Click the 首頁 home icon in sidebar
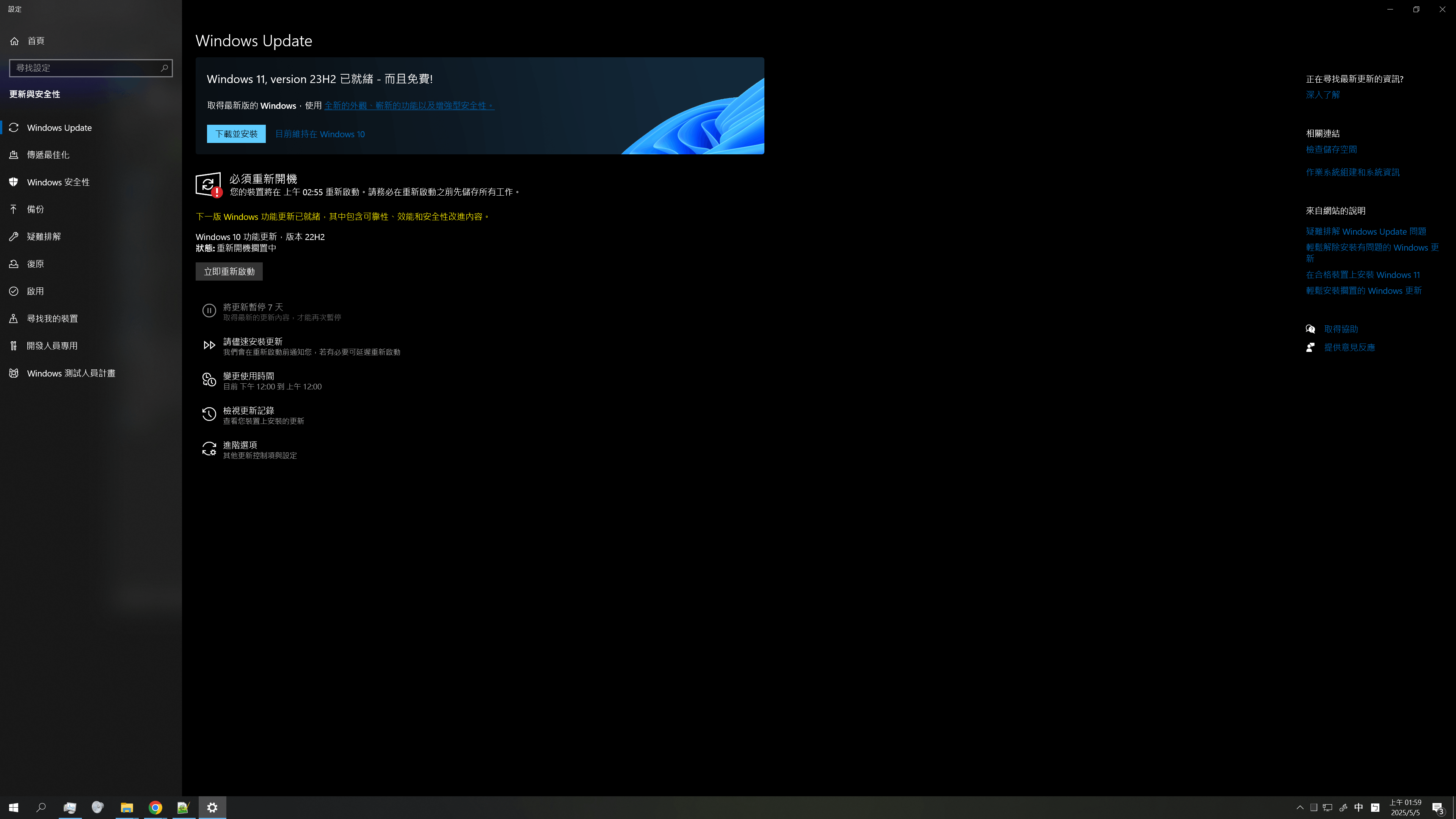1456x819 pixels. click(x=15, y=41)
